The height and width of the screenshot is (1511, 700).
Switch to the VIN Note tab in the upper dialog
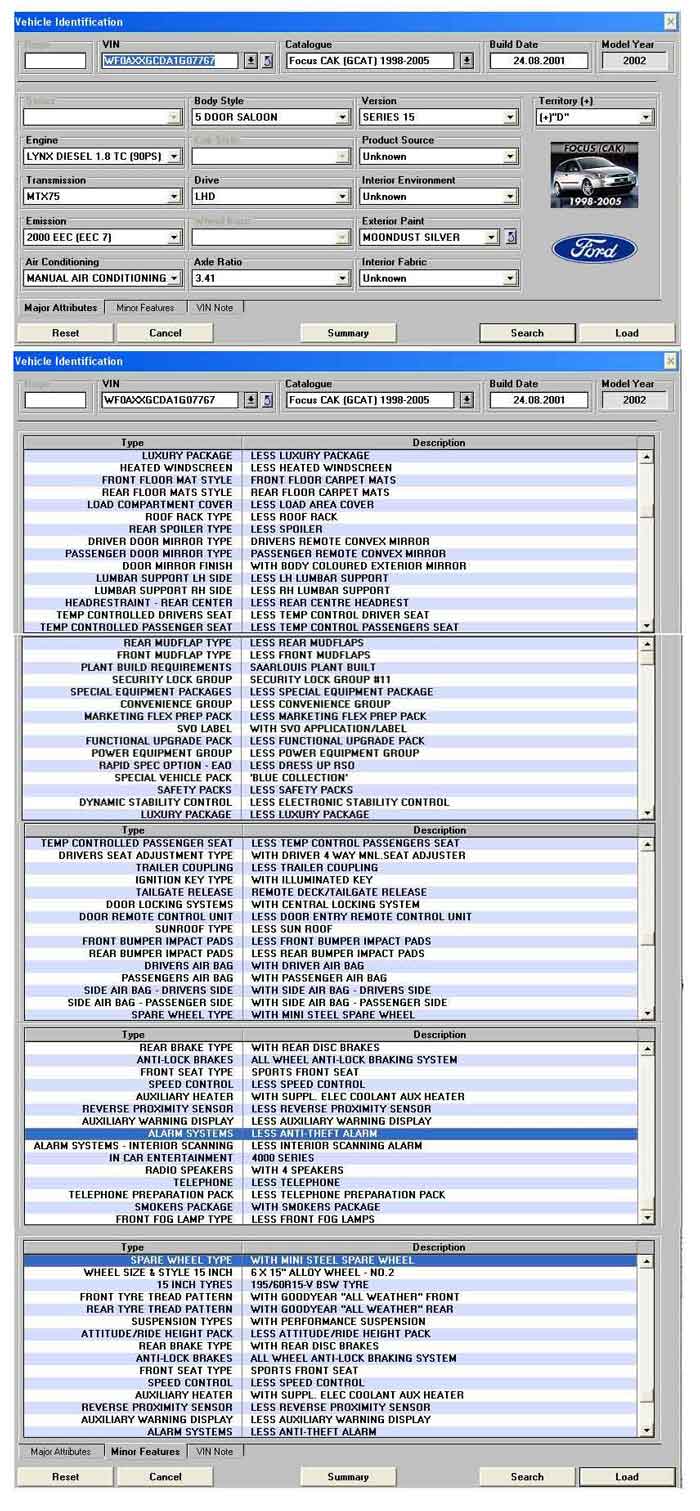(x=215, y=308)
